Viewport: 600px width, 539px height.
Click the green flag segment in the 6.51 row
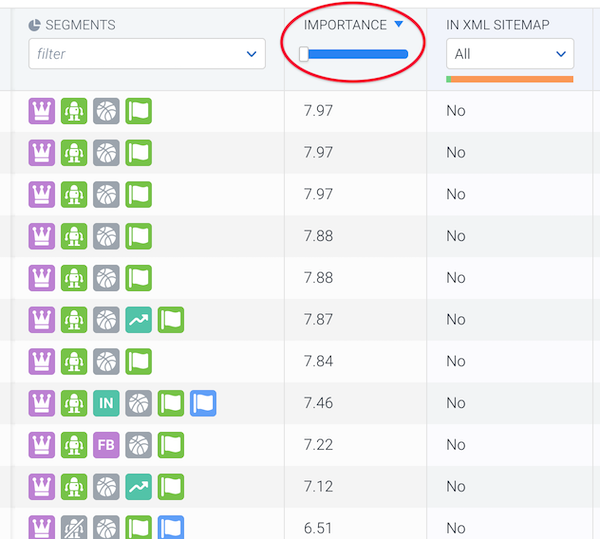[139, 528]
